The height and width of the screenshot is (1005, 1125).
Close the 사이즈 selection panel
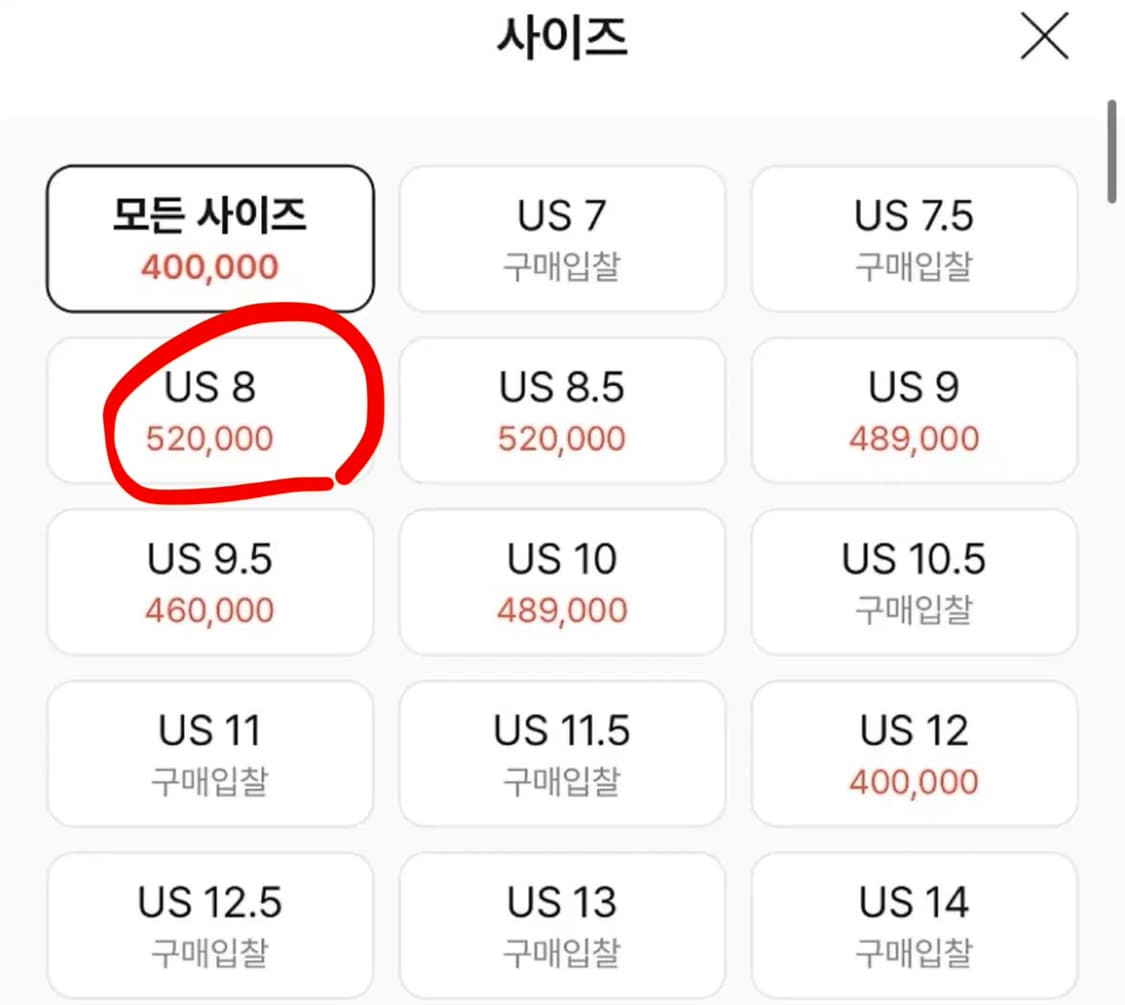coord(1044,37)
